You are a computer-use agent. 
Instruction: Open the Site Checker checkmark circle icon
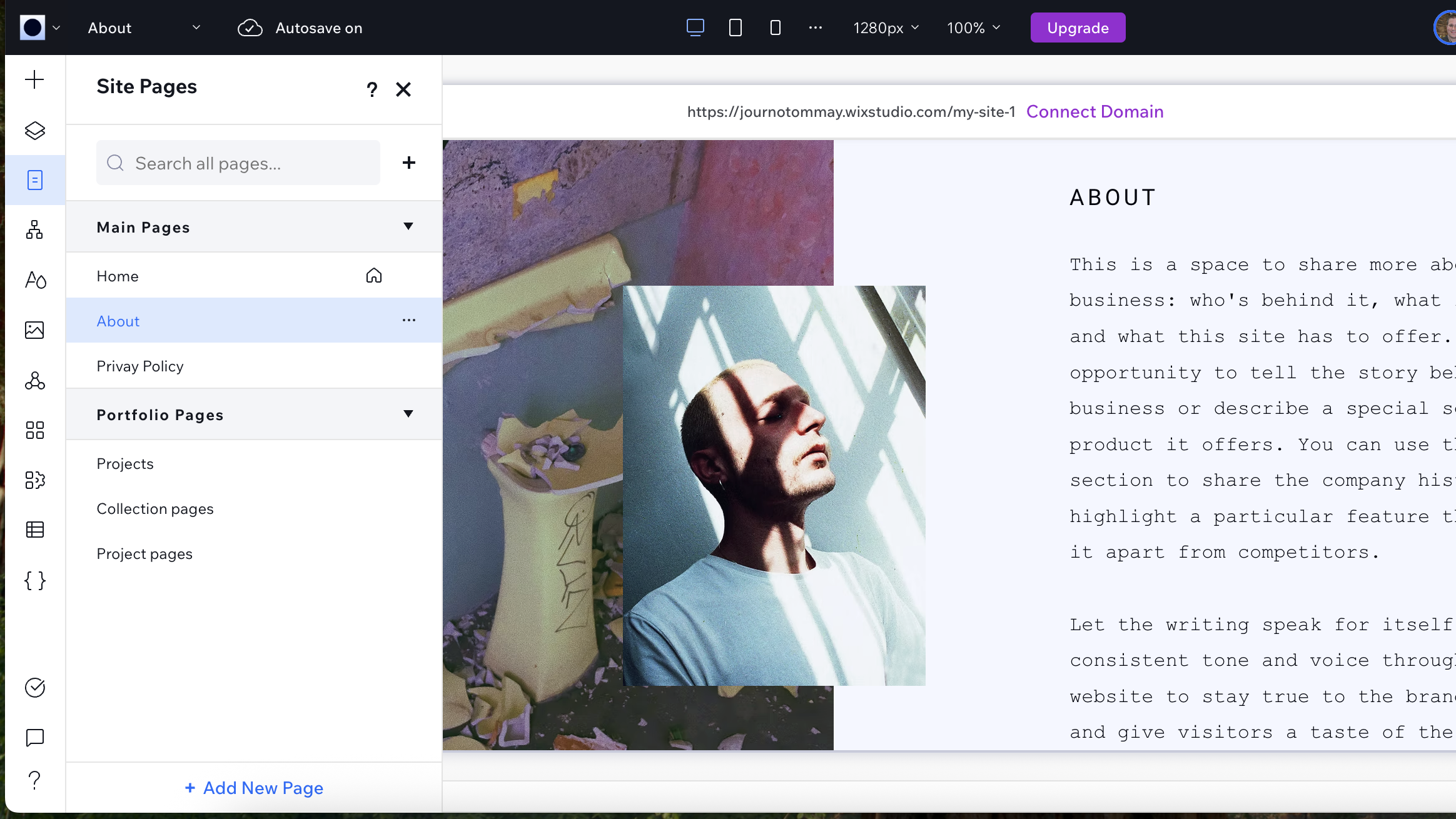point(34,688)
